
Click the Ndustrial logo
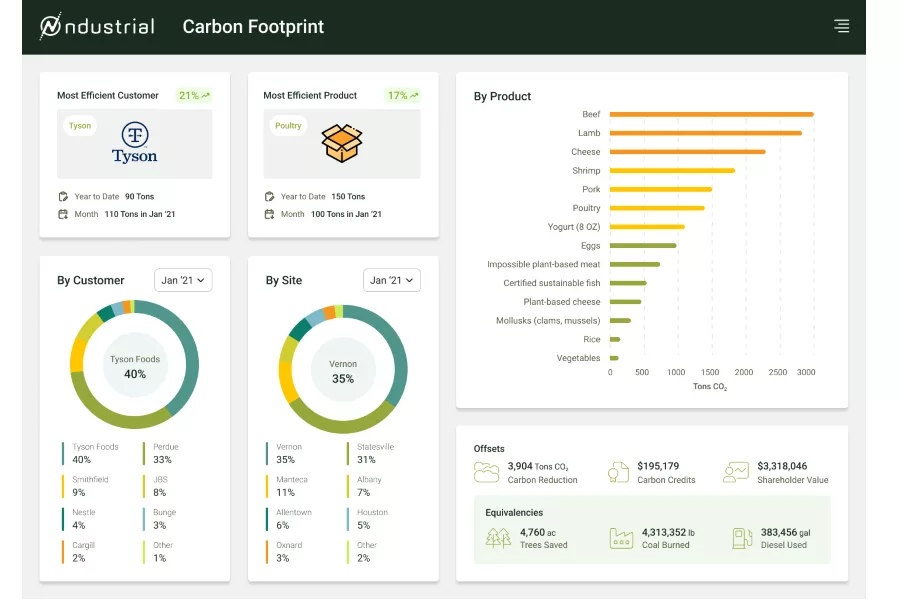coord(97,27)
